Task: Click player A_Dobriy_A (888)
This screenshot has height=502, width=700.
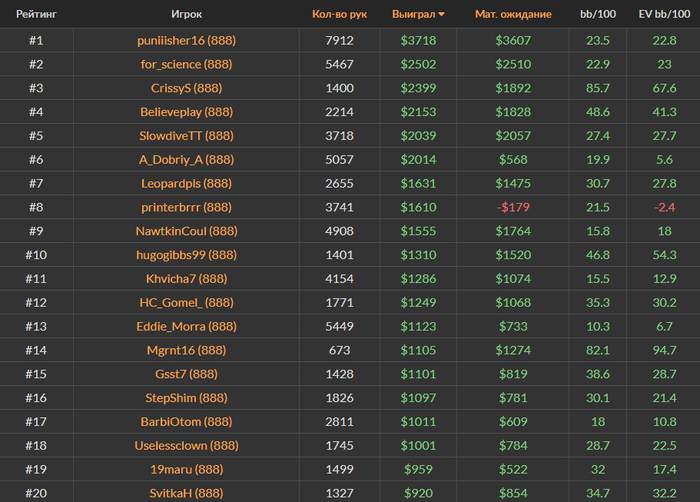Action: 186,160
